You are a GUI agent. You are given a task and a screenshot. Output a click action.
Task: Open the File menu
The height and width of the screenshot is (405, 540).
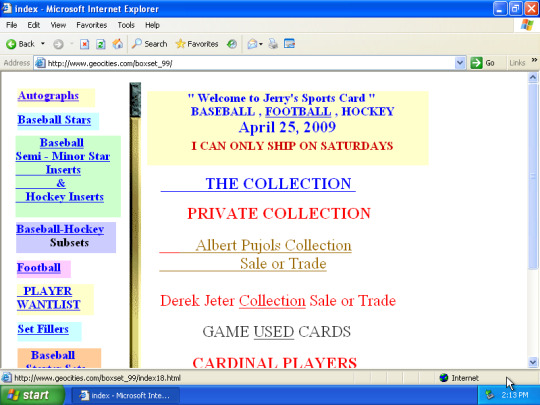point(11,25)
